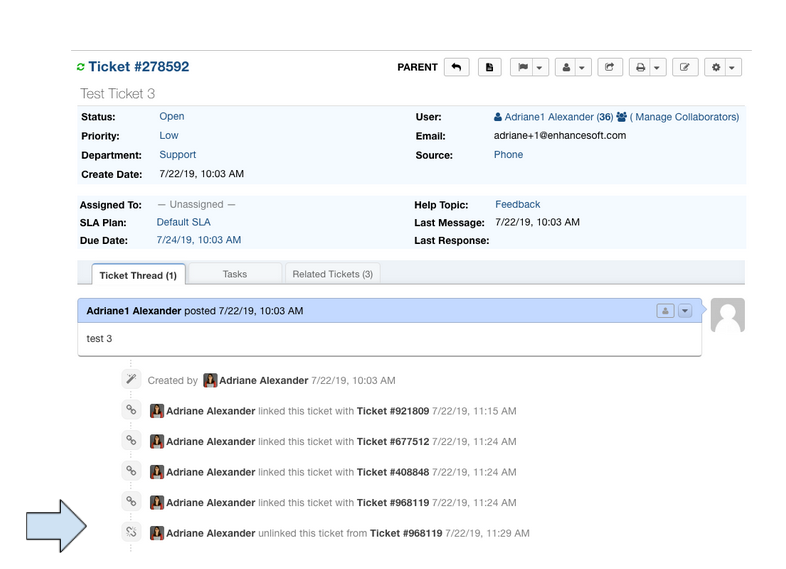Image resolution: width=786 pixels, height=569 pixels.
Task: Click the Open status link
Action: (172, 116)
